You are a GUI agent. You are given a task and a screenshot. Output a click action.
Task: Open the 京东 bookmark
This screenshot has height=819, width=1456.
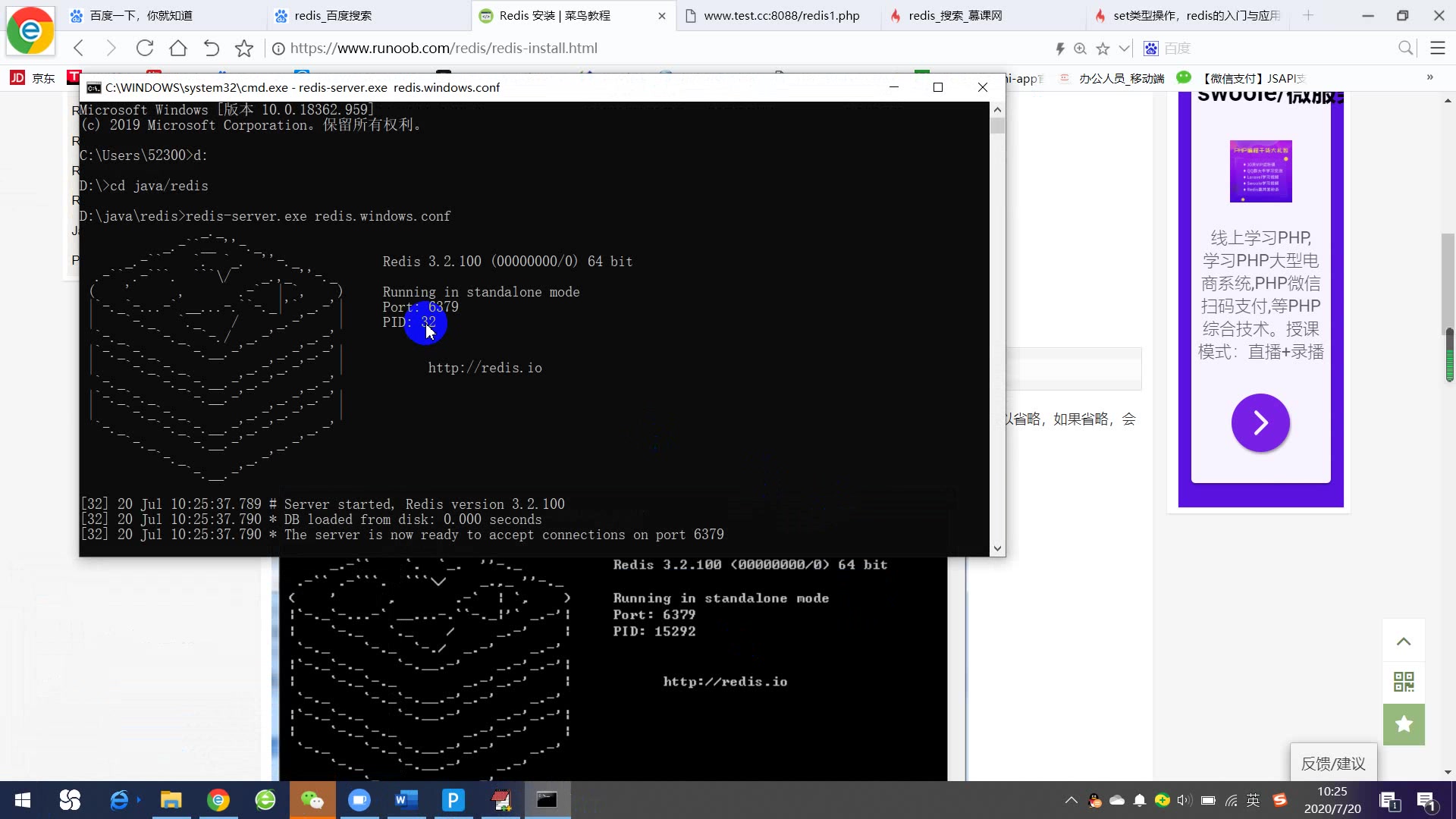coord(33,78)
